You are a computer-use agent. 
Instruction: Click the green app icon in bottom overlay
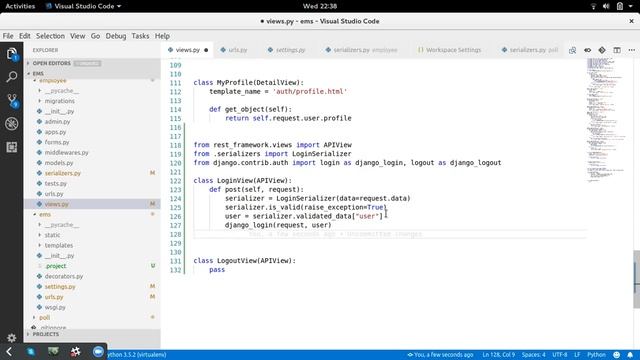[53, 351]
